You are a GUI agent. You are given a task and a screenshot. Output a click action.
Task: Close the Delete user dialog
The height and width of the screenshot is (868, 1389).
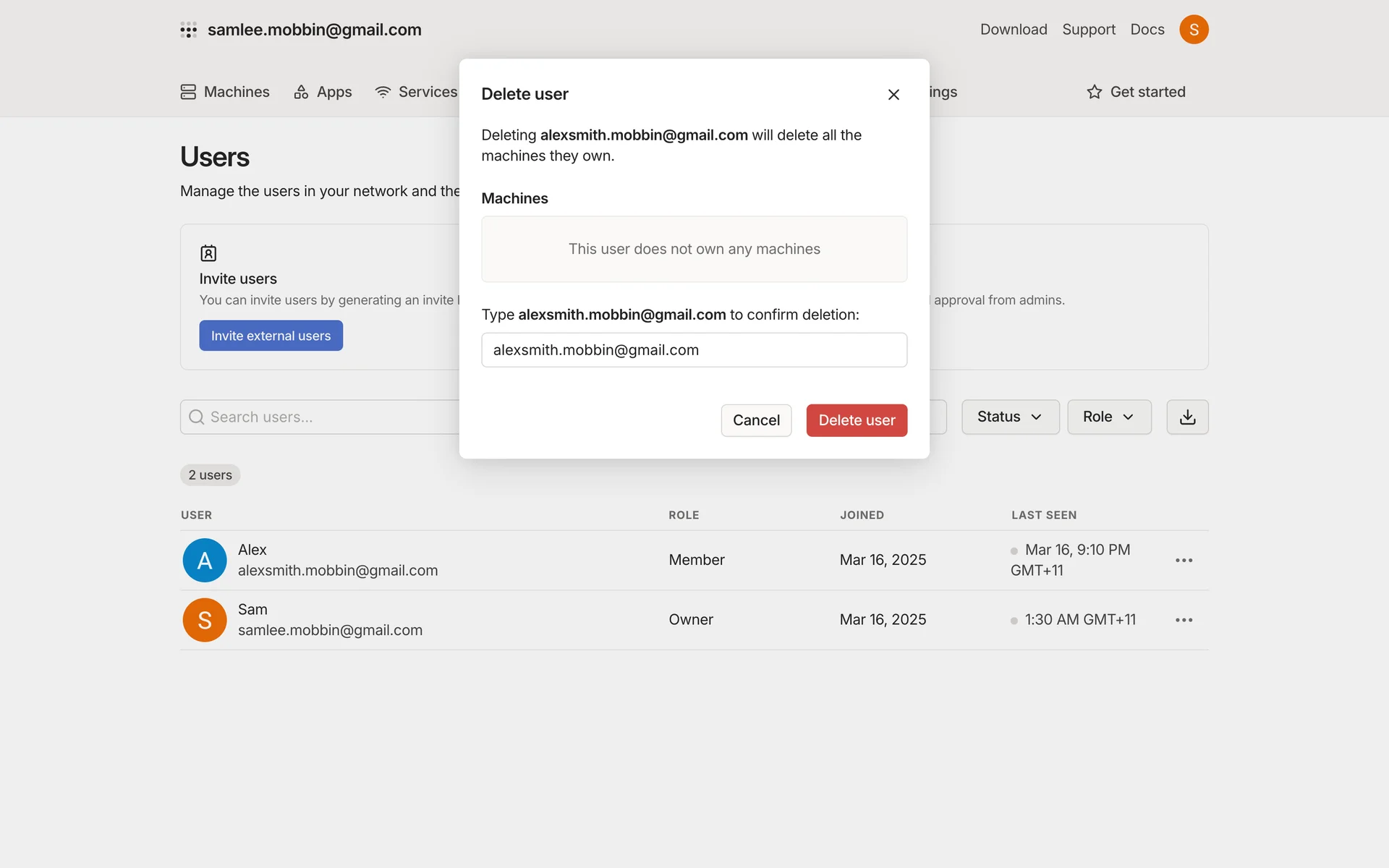pos(893,95)
